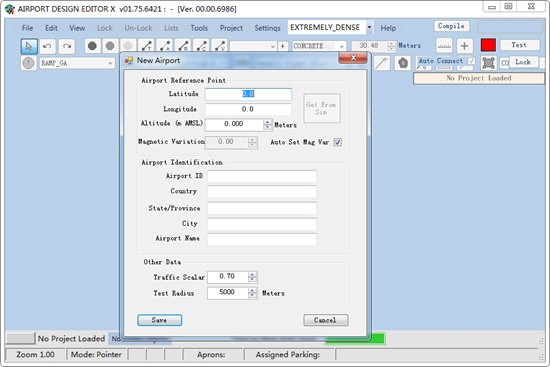The width and height of the screenshot is (550, 367).
Task: Click the ruler measure icon
Action: pos(444,46)
